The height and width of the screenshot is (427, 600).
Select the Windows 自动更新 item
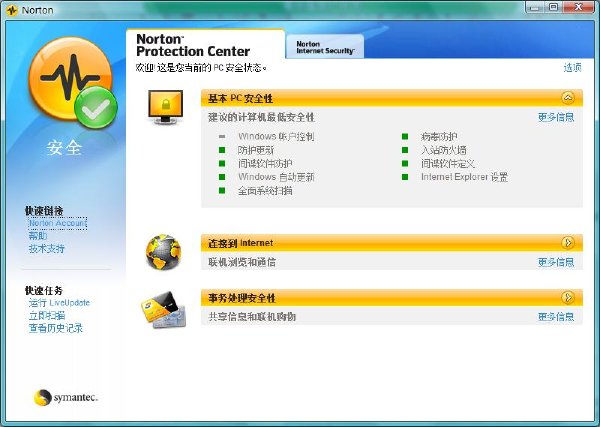point(276,177)
